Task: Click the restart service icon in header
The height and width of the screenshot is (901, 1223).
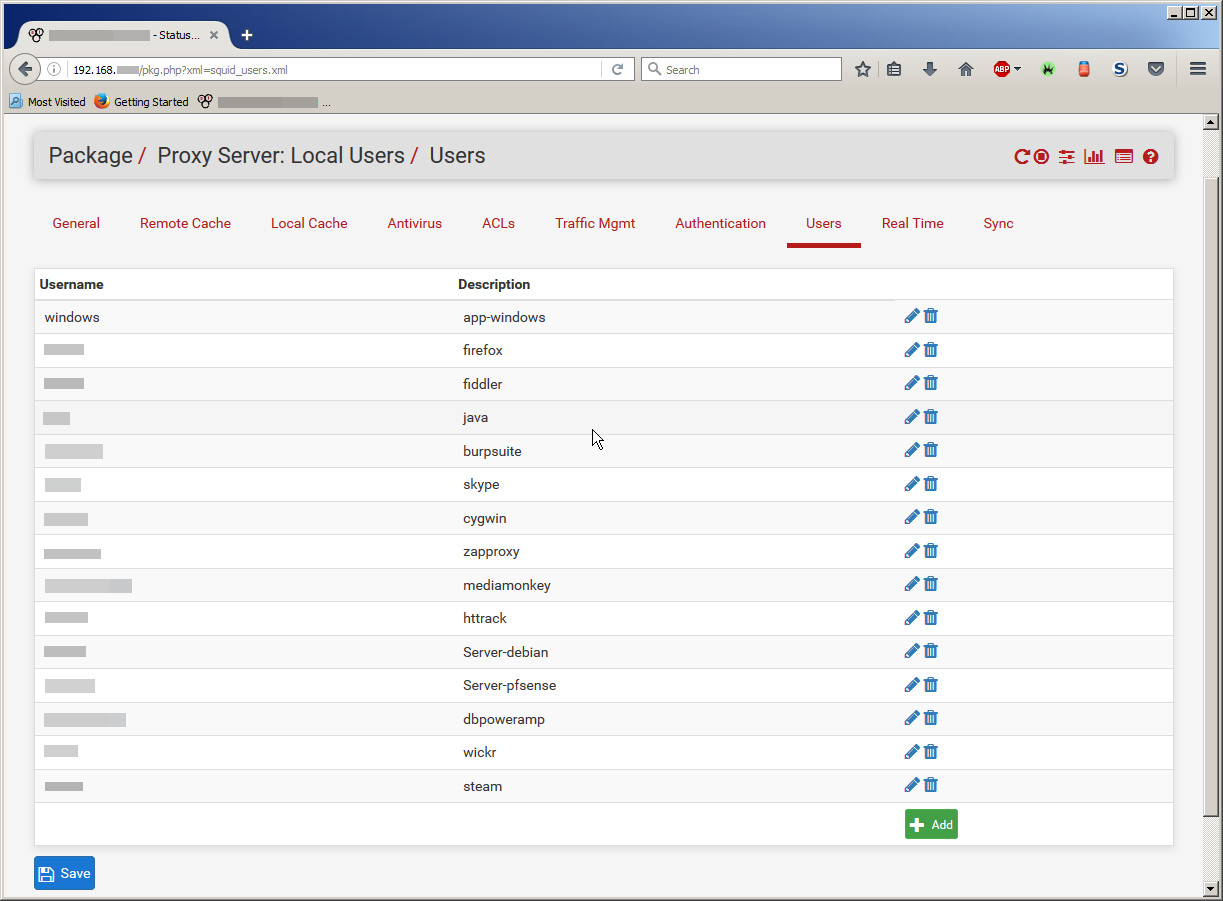Action: (x=1022, y=157)
